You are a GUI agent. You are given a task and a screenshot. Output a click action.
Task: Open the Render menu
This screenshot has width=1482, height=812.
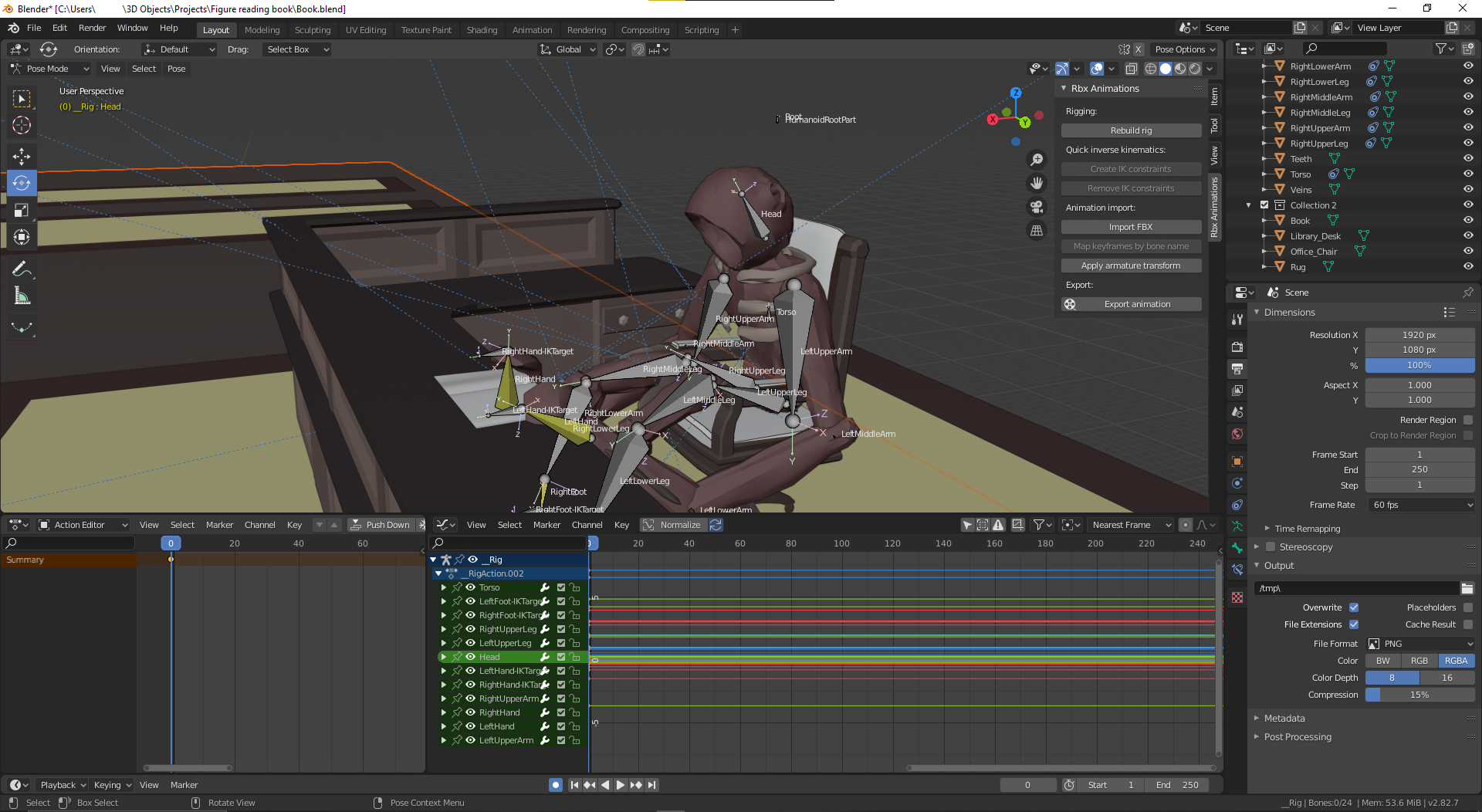pyautogui.click(x=92, y=28)
